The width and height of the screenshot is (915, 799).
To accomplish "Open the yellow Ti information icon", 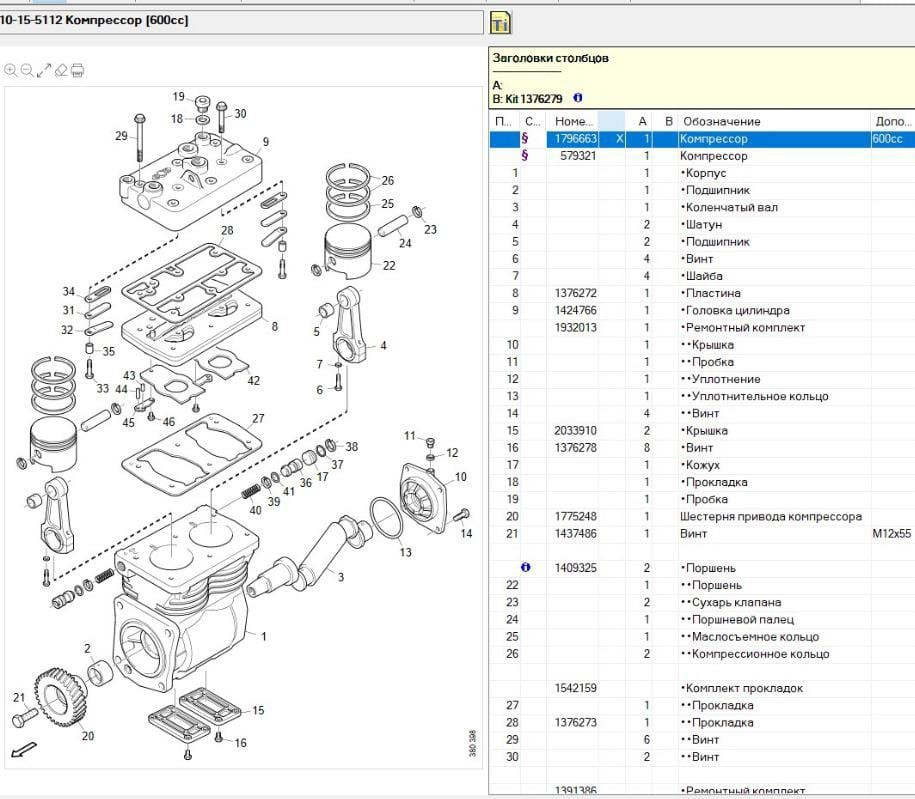I will (500, 22).
